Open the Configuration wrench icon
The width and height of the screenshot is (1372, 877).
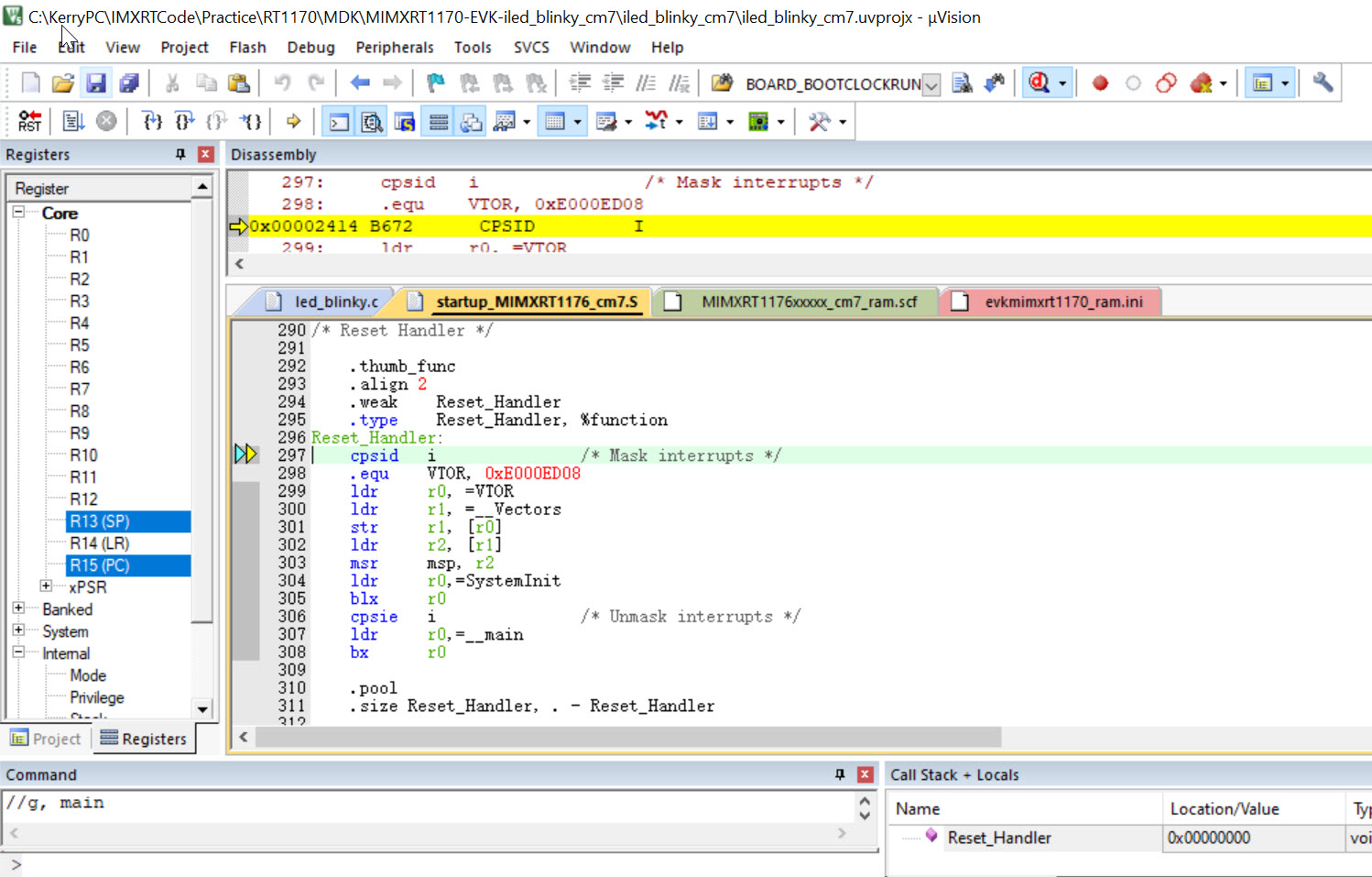(1322, 83)
